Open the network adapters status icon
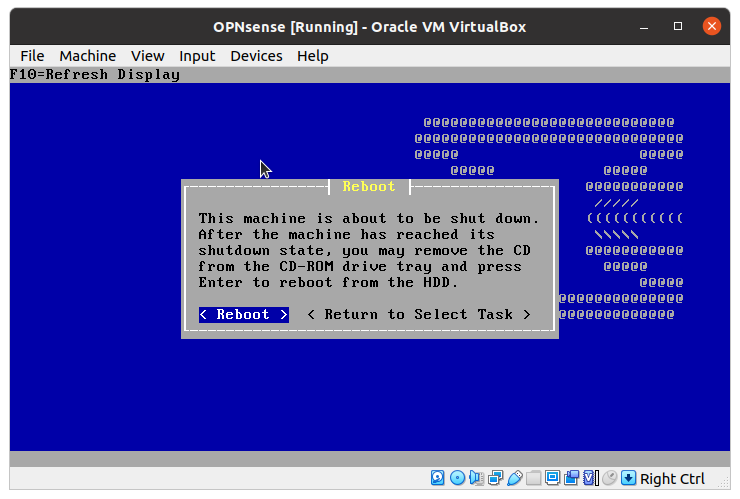740x499 pixels. coord(496,478)
